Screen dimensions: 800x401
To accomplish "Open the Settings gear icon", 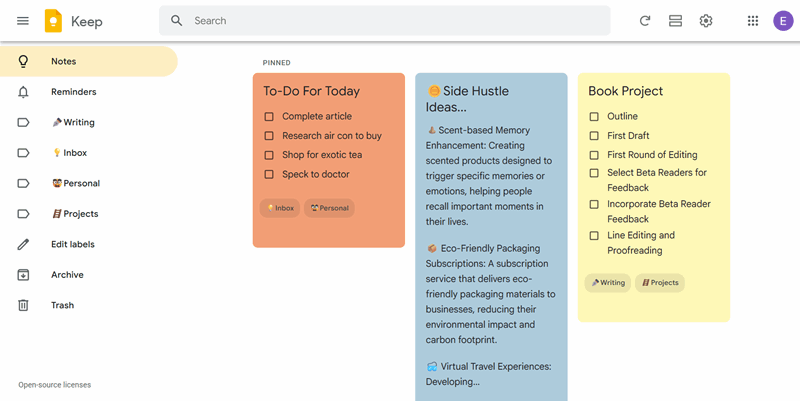I will coord(706,21).
